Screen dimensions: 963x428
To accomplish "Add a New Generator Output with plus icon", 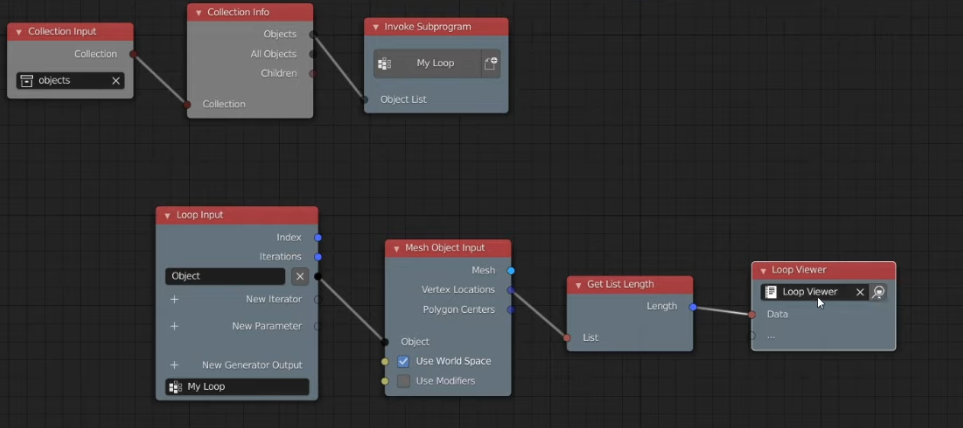I will (x=174, y=365).
